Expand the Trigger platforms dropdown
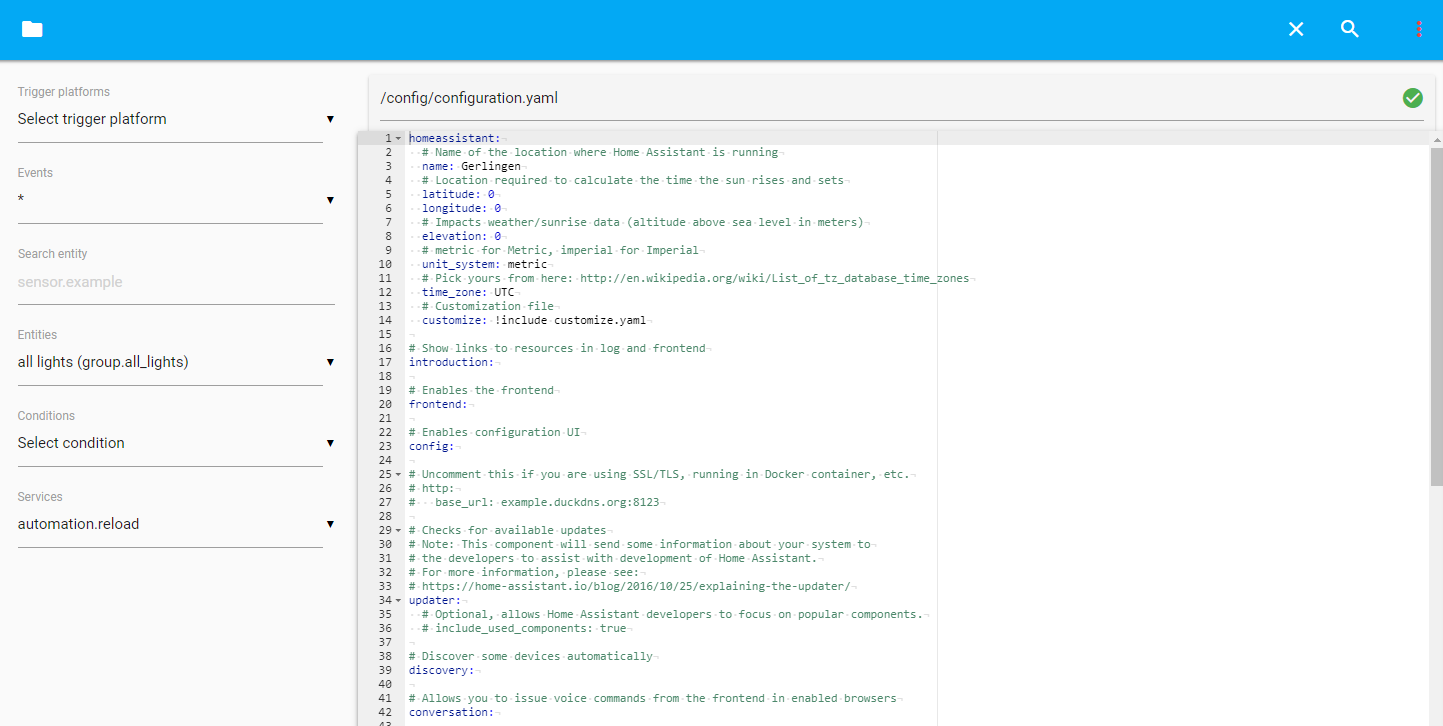1443x726 pixels. tap(170, 120)
